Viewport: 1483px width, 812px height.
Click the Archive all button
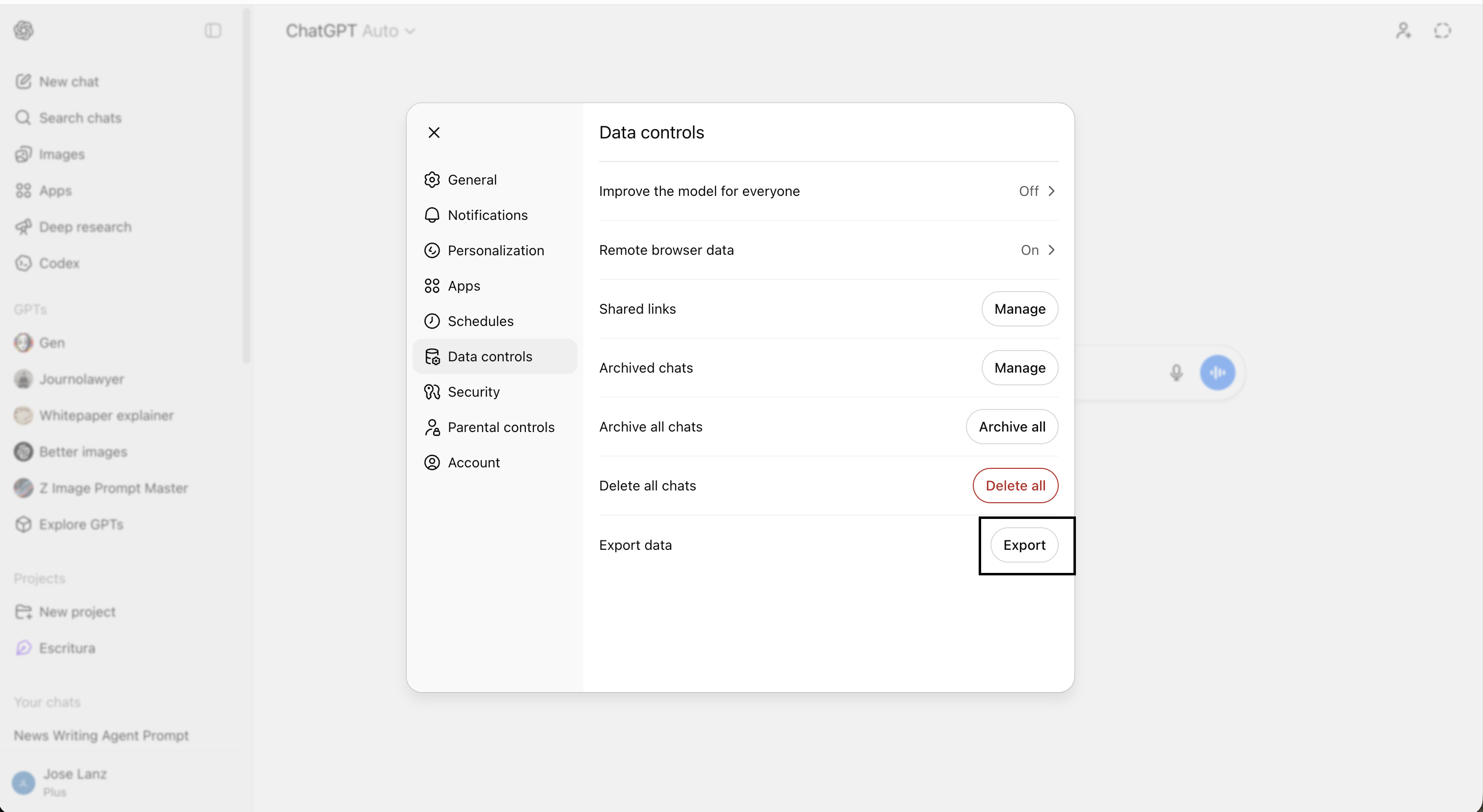pyautogui.click(x=1012, y=427)
